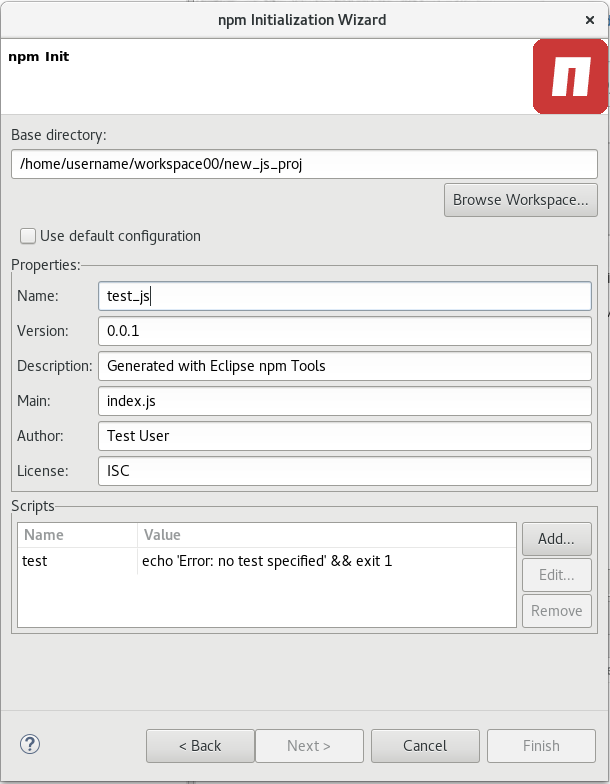Image resolution: width=610 pixels, height=784 pixels.
Task: Focus the Main field with index.js
Action: point(344,401)
